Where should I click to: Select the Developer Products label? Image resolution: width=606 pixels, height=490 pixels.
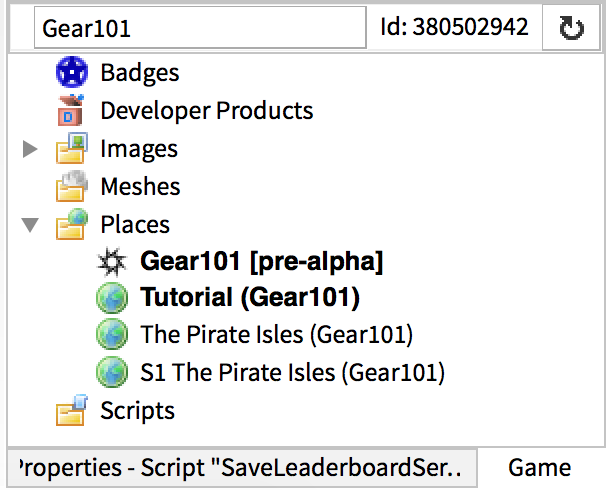207,111
